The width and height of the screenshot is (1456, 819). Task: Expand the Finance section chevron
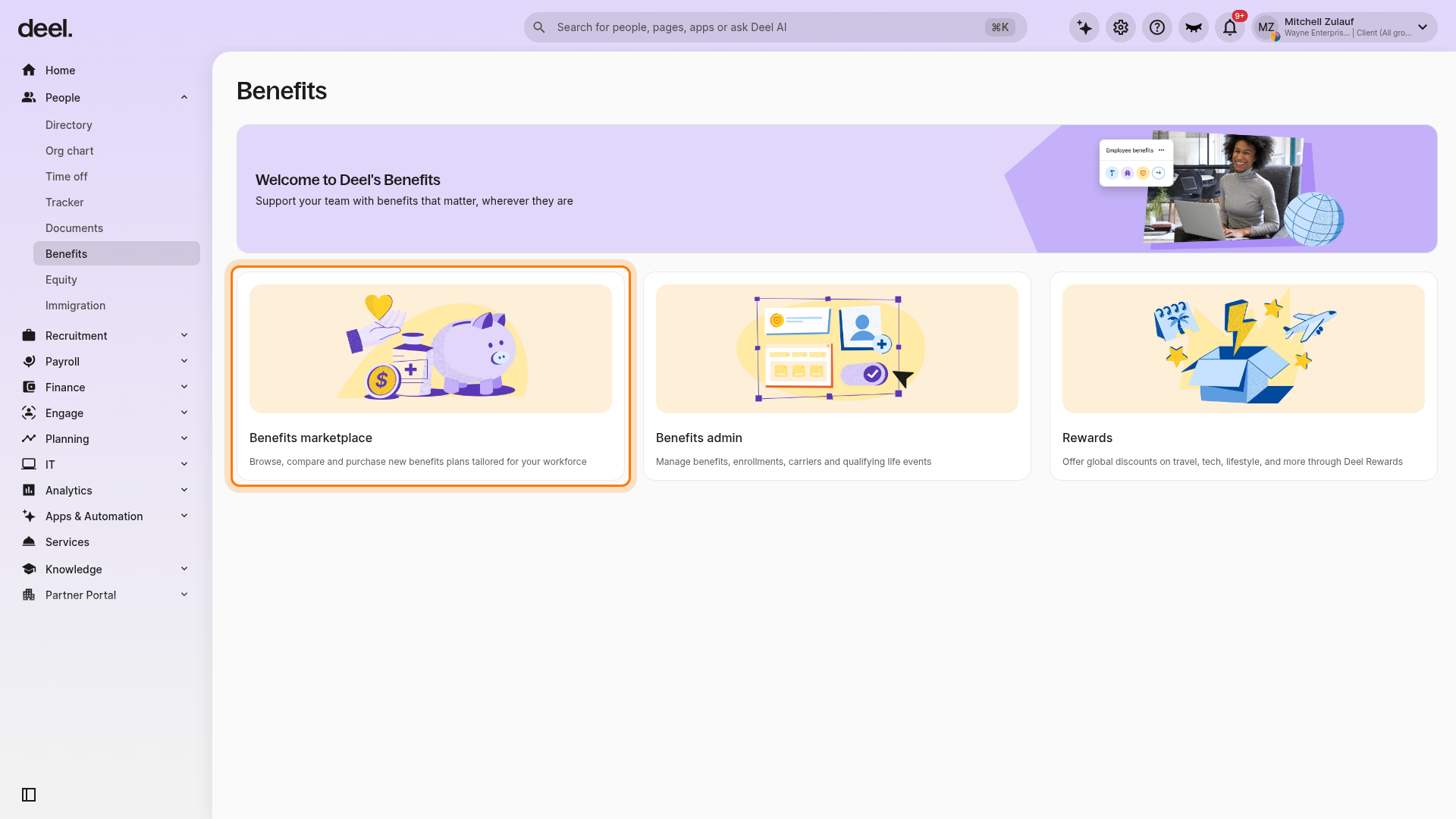tap(184, 387)
